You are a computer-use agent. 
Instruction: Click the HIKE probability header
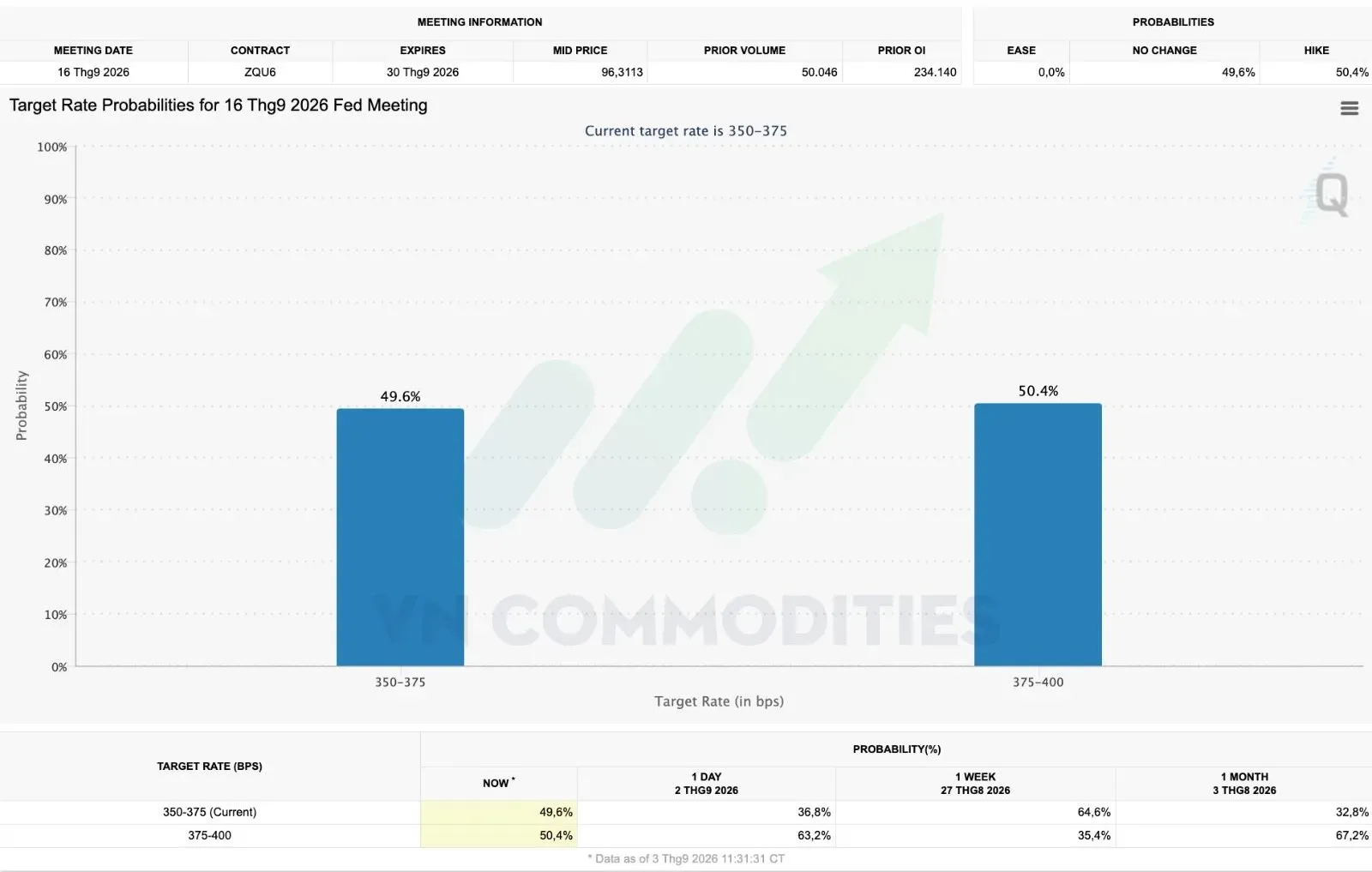(x=1316, y=51)
